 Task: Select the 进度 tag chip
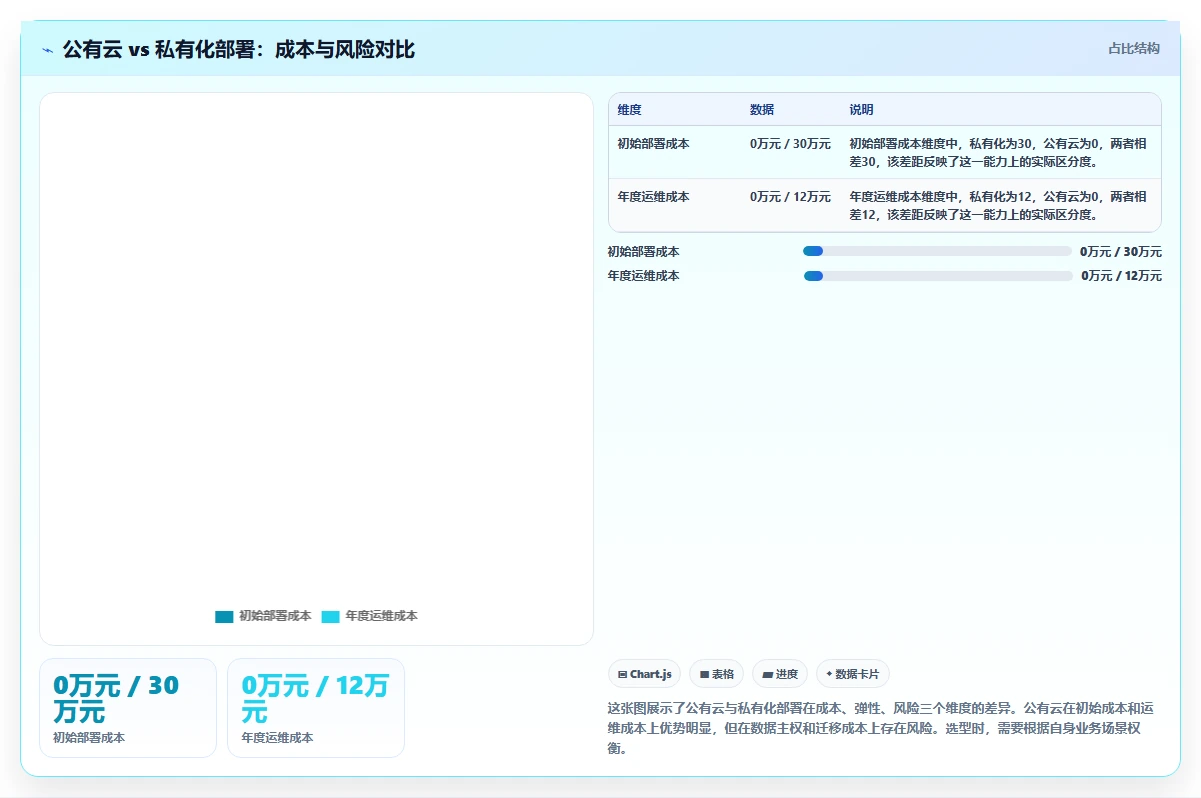click(780, 674)
